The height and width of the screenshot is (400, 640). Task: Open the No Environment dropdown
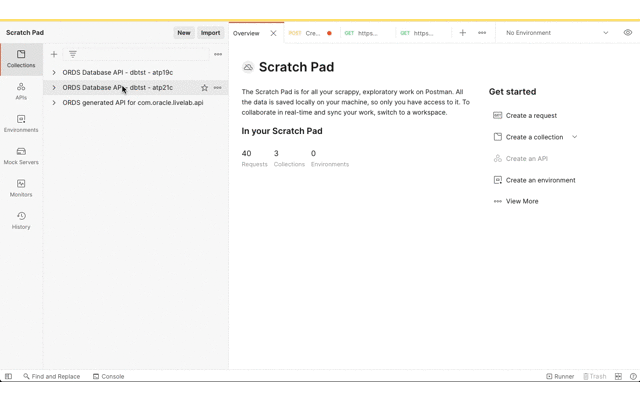click(x=556, y=33)
